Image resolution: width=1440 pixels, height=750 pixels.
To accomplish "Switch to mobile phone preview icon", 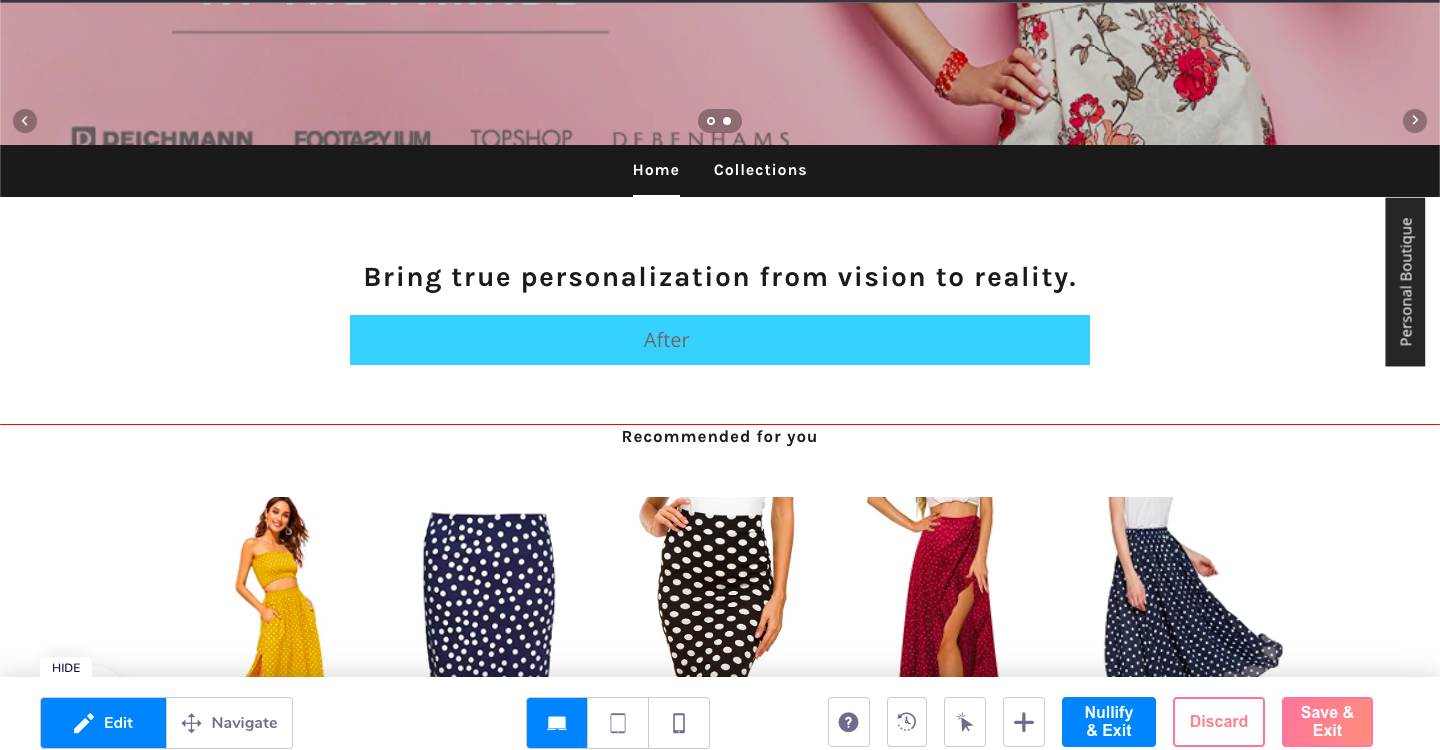I will click(x=679, y=723).
